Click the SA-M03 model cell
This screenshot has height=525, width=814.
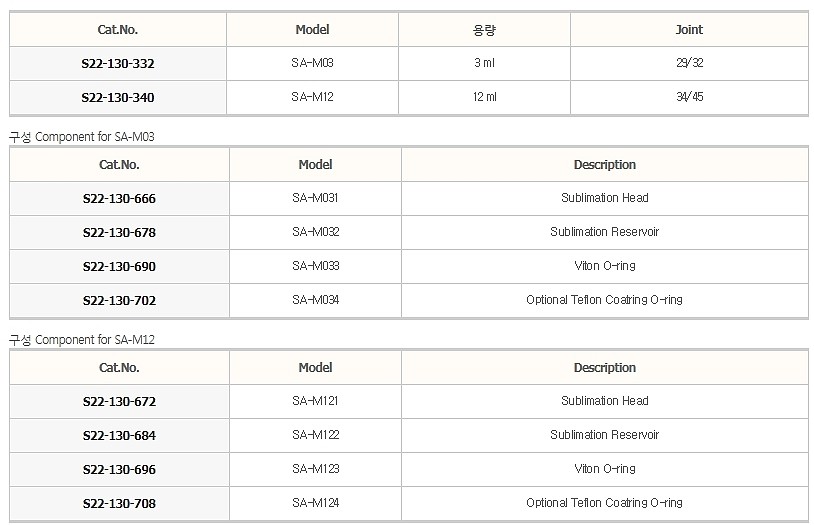[x=313, y=63]
